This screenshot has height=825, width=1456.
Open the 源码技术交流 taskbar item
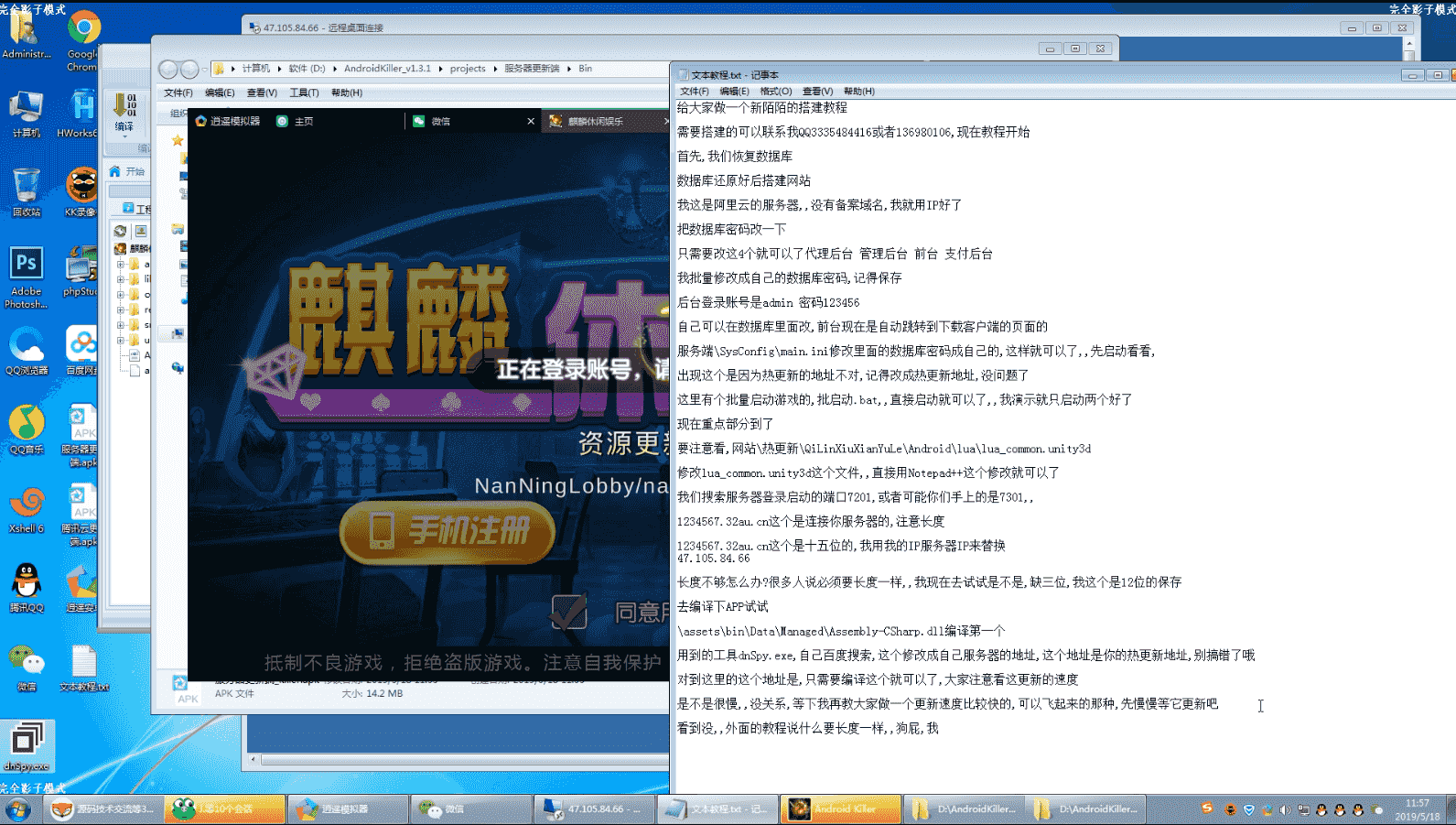click(x=102, y=809)
